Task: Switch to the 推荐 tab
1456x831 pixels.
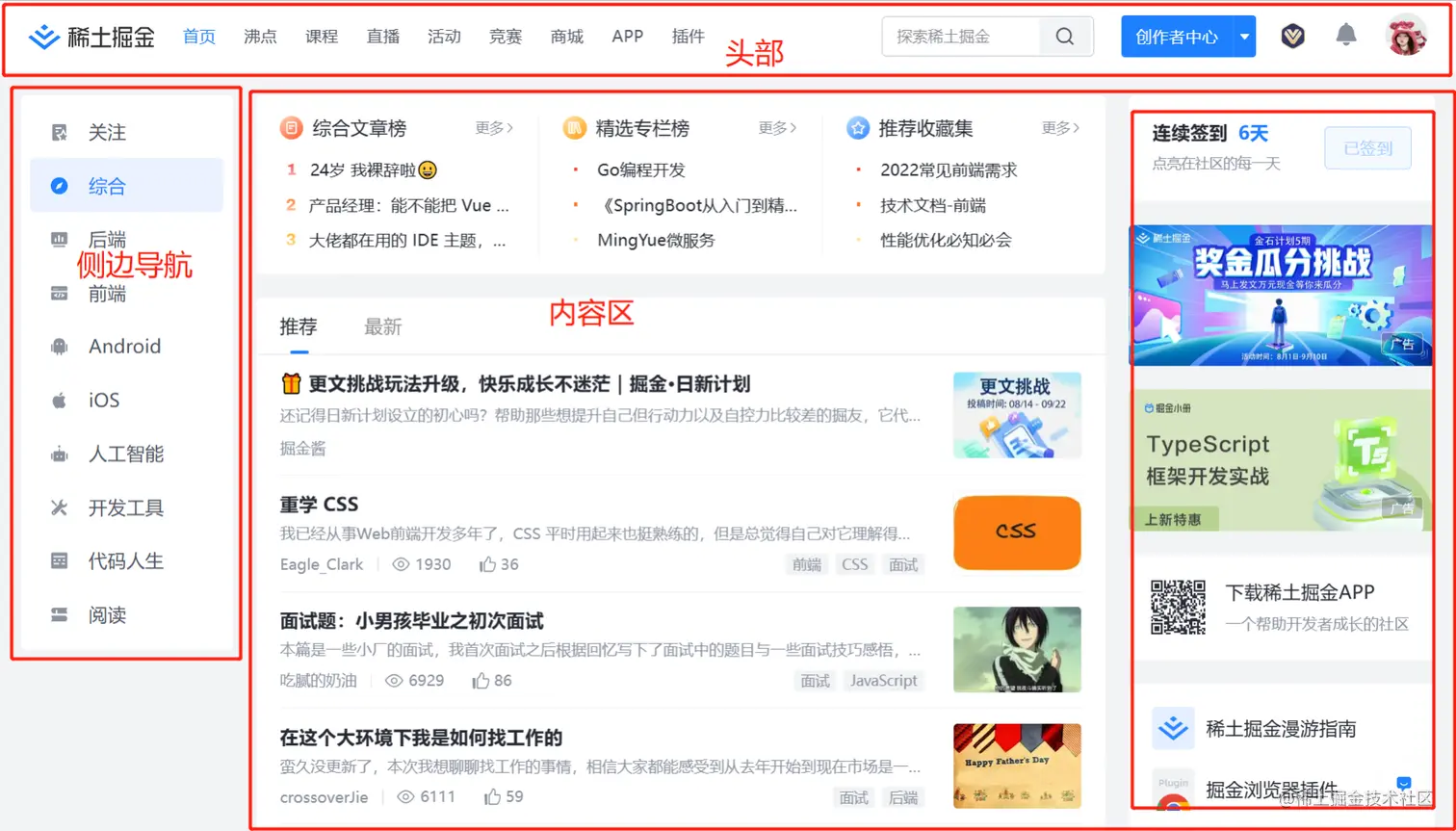Action: (x=299, y=326)
